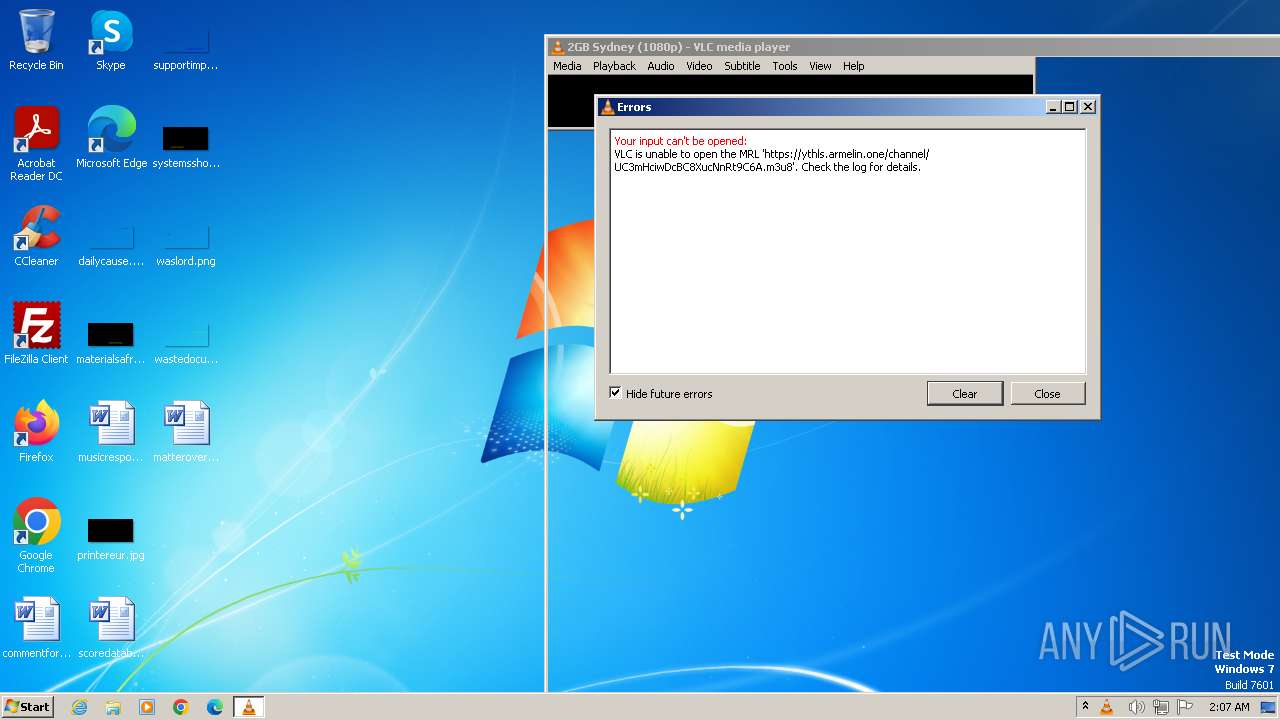Screen dimensions: 1280x720
Task: Show hidden tray icons arrow
Action: [1085, 707]
